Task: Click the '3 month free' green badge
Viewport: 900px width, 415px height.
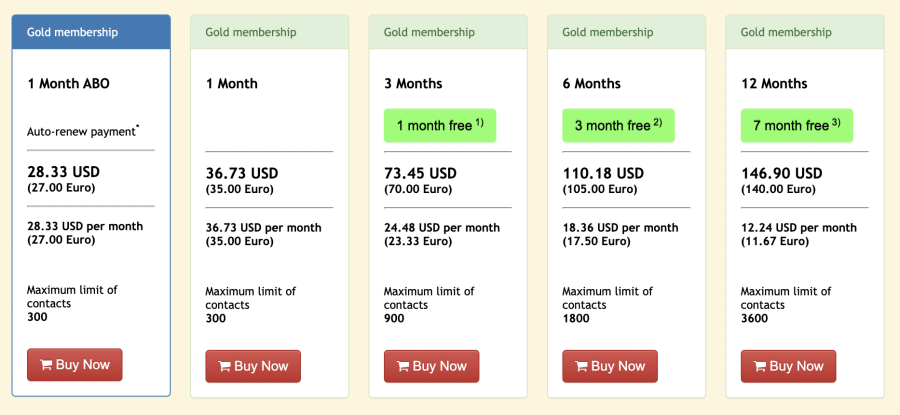Action: pos(618,126)
